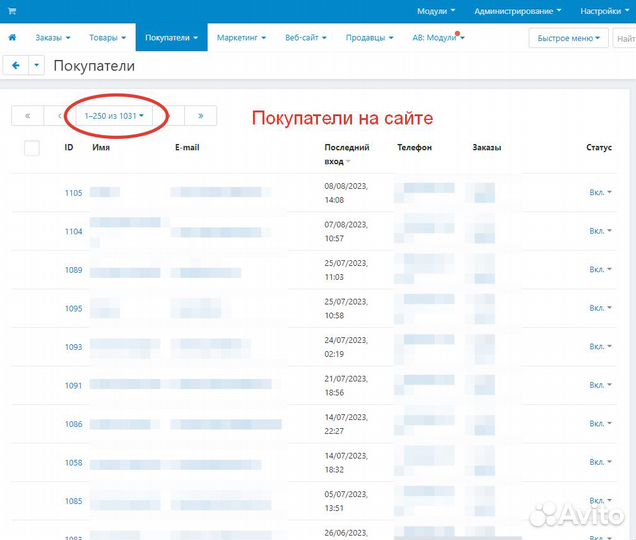Click the back arrow button
This screenshot has width=636, height=540.
click(16, 65)
